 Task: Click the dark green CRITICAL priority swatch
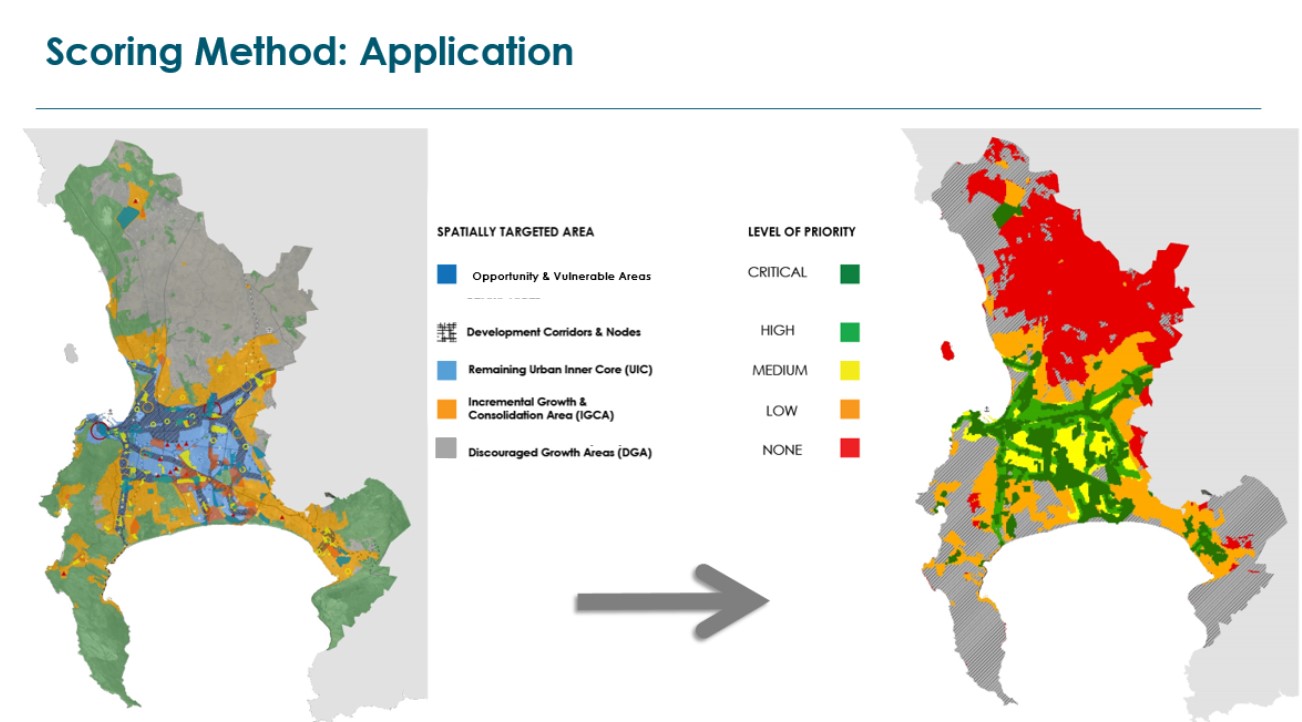[850, 274]
